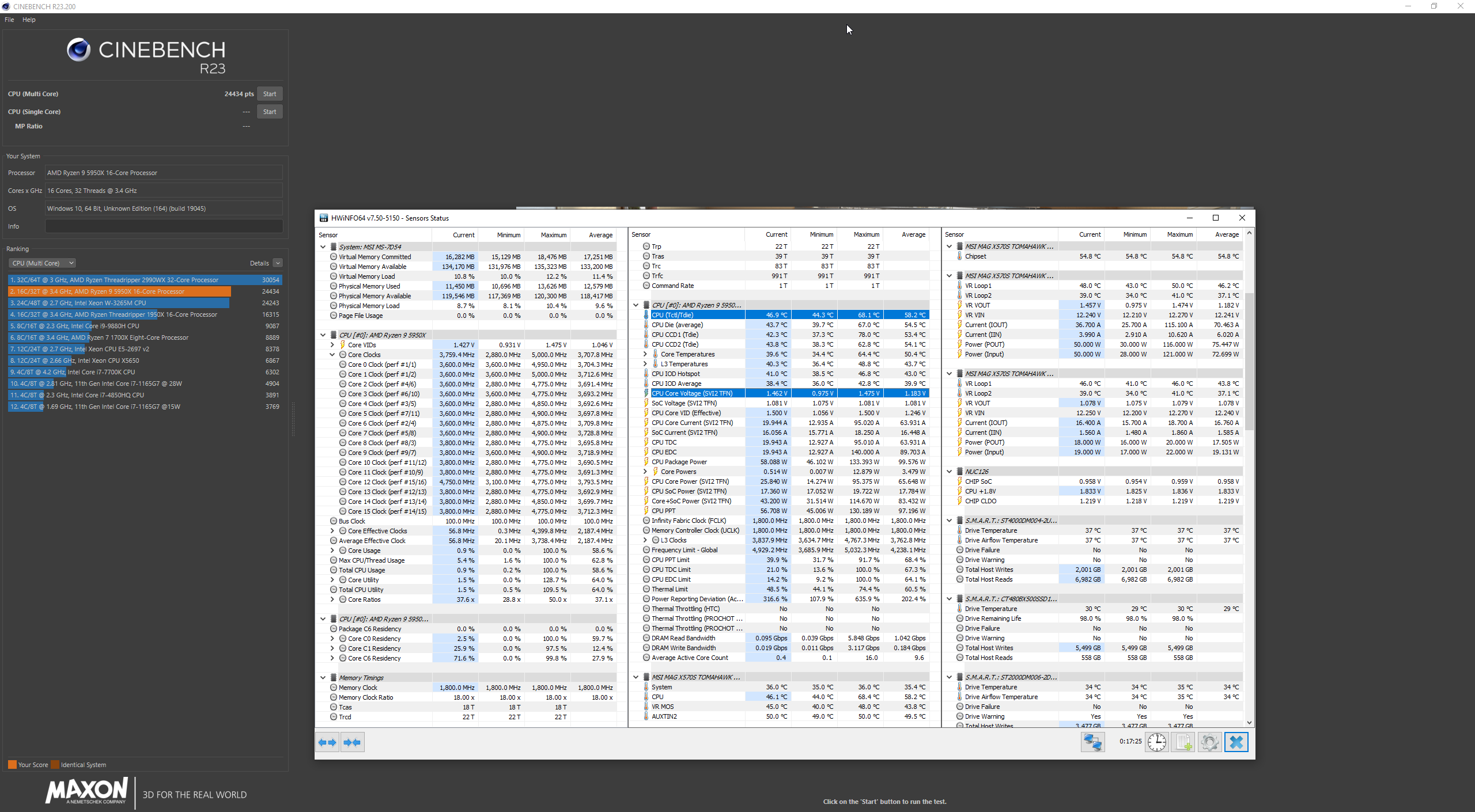Open the File menu
Screen dimensions: 1475x812
click(x=9, y=20)
